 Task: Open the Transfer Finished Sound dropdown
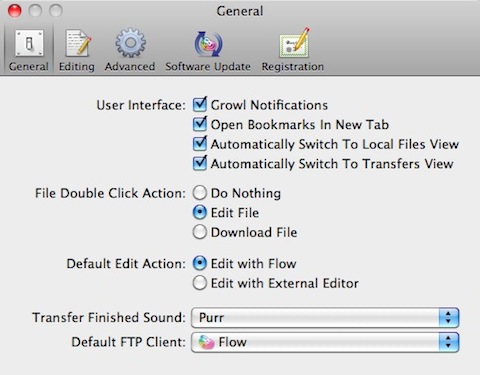(325, 318)
